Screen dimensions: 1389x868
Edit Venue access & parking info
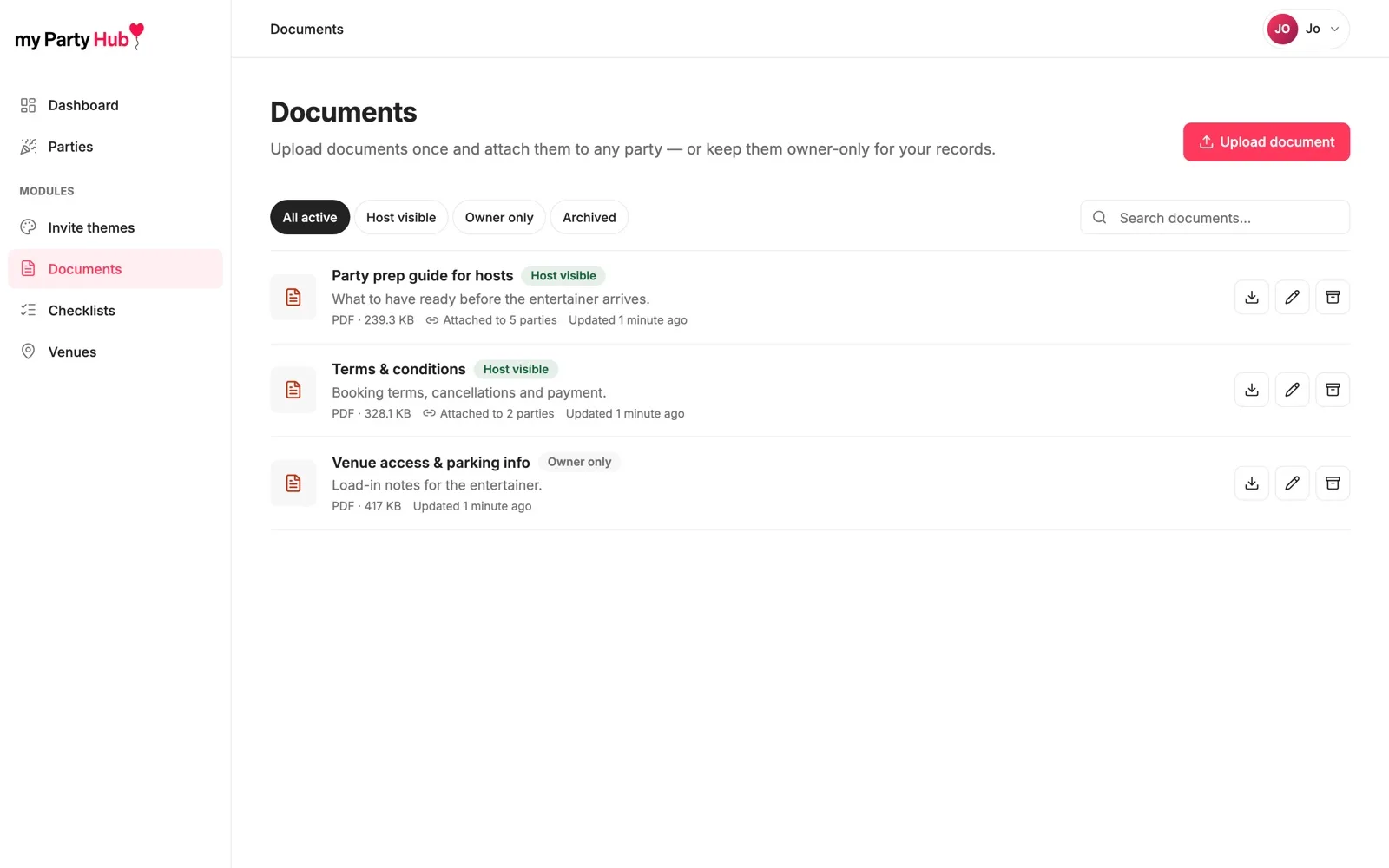click(1292, 483)
